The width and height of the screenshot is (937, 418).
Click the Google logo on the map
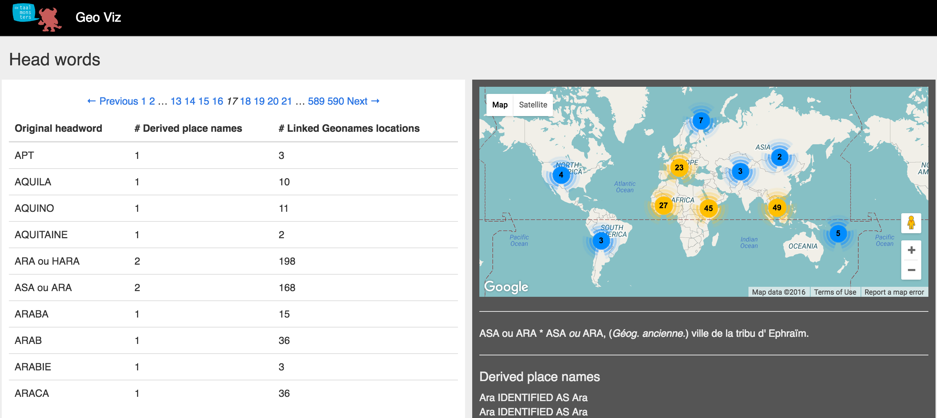506,287
